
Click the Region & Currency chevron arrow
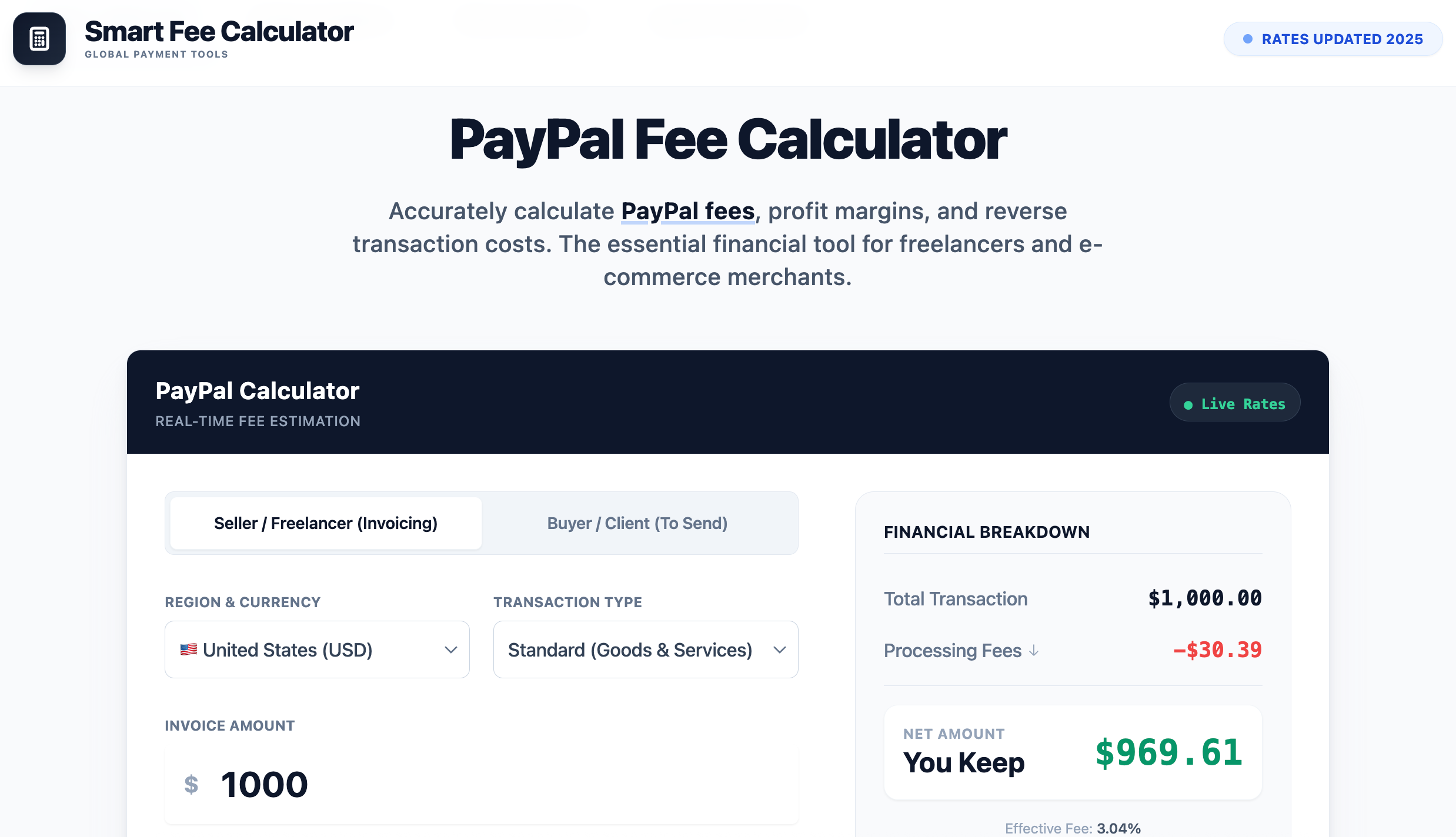point(451,649)
